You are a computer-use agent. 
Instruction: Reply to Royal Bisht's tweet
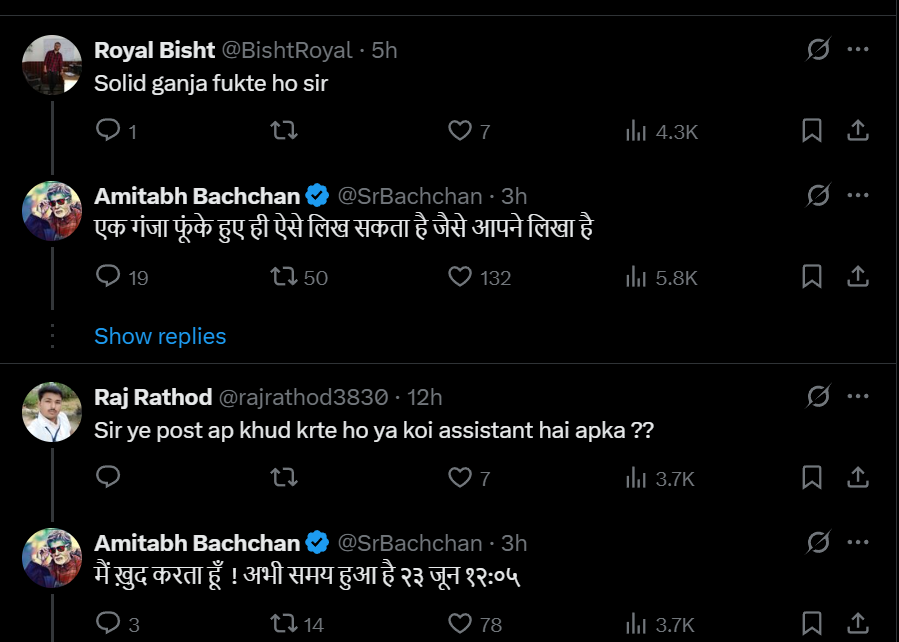108,131
